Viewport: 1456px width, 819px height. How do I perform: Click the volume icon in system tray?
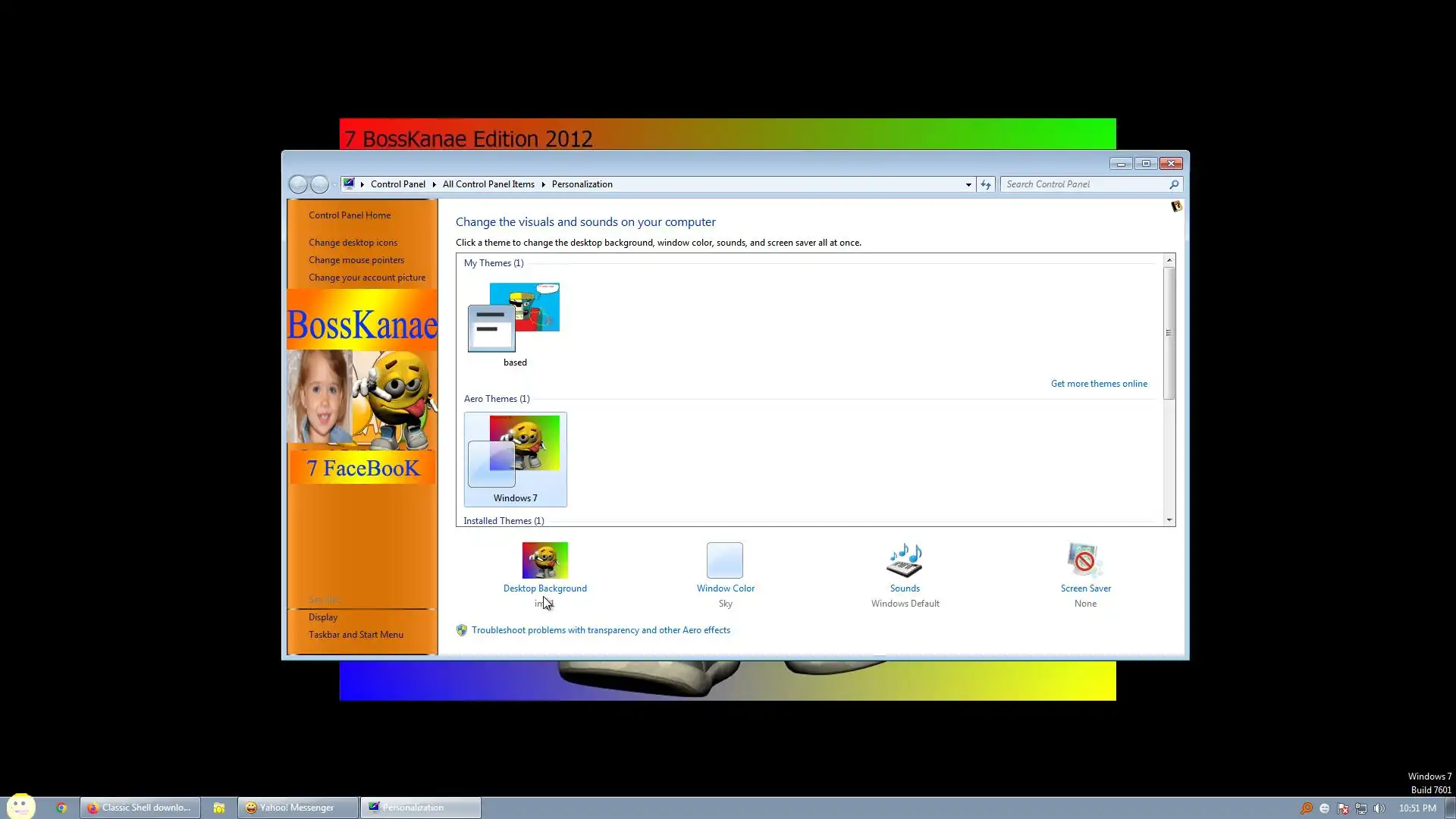[1379, 808]
